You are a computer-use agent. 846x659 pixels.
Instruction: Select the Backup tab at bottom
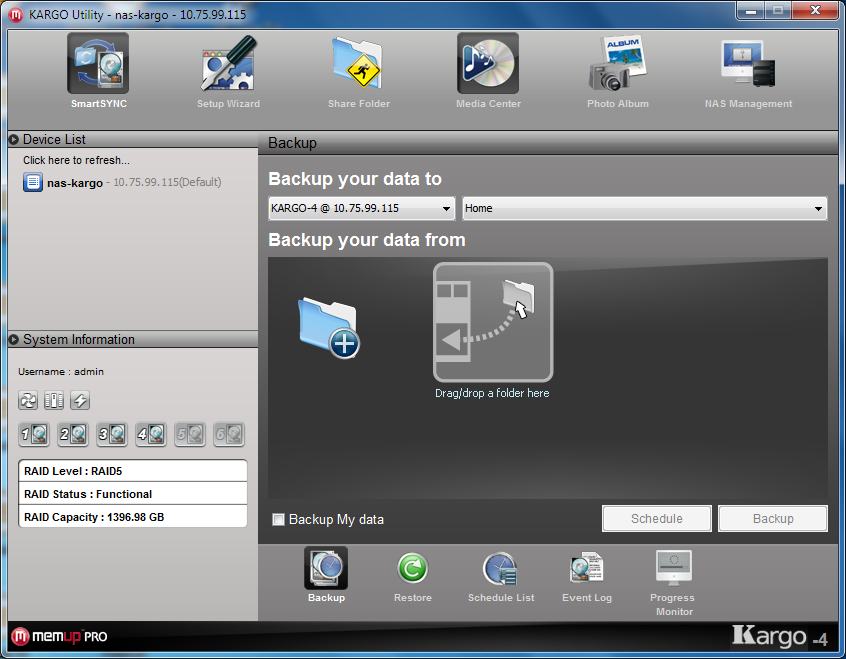tap(326, 575)
